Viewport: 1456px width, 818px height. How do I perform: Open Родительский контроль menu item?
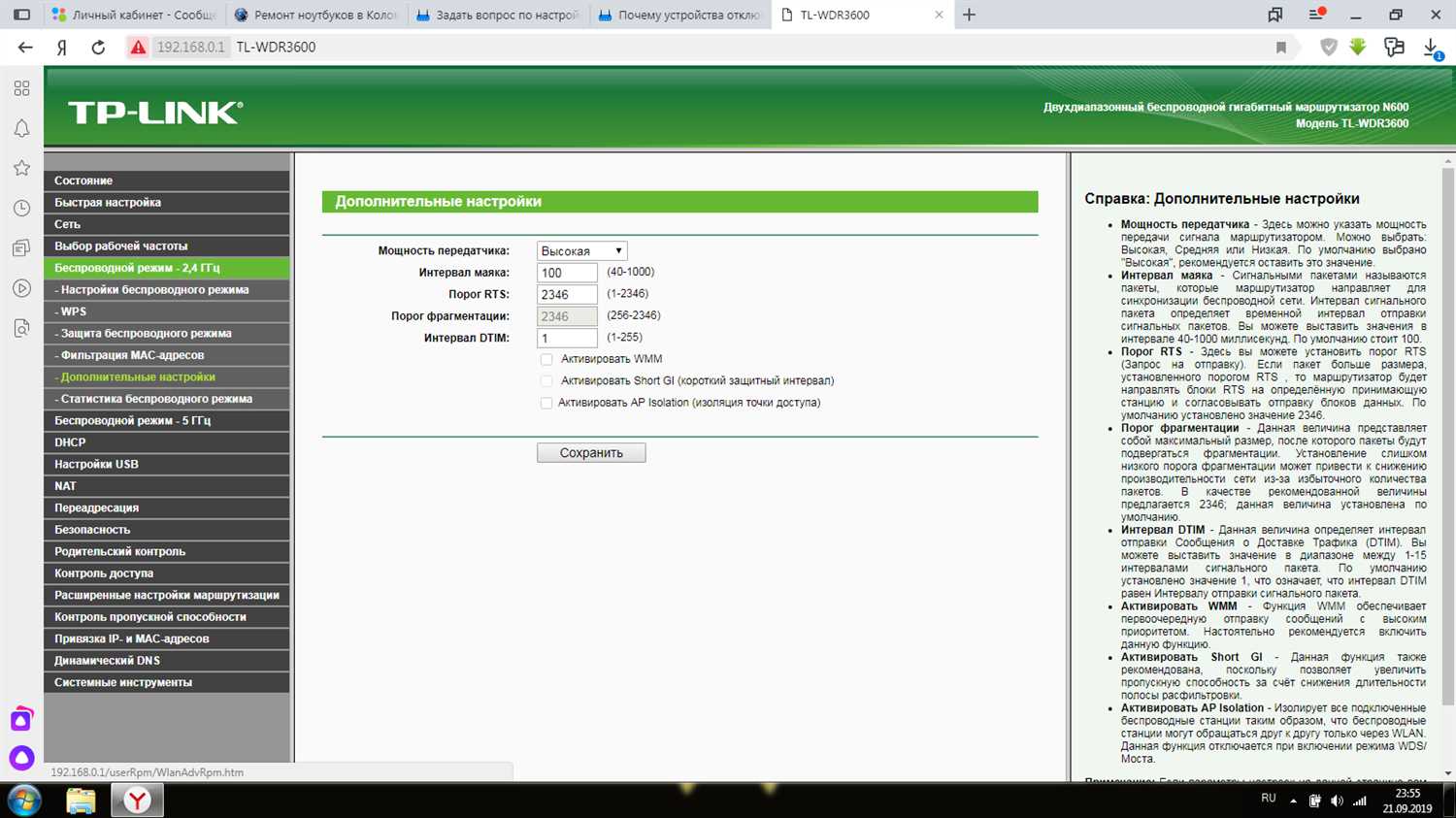(167, 552)
